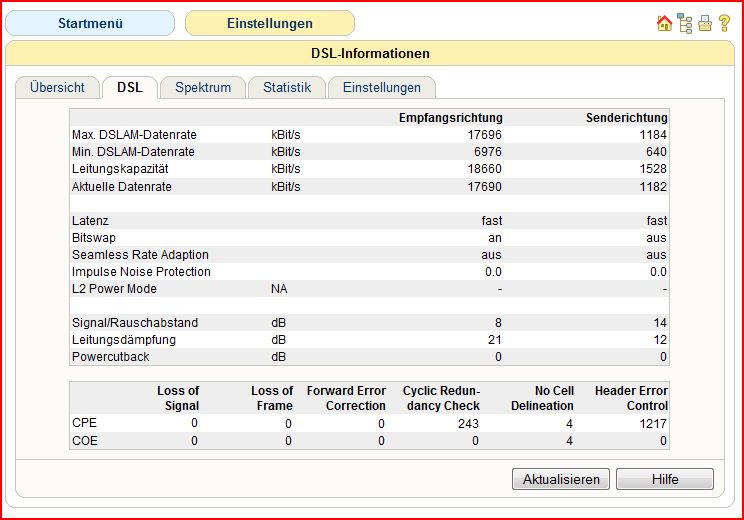Click the Impulse Noise Protection label
The image size is (744, 520).
[x=141, y=272]
